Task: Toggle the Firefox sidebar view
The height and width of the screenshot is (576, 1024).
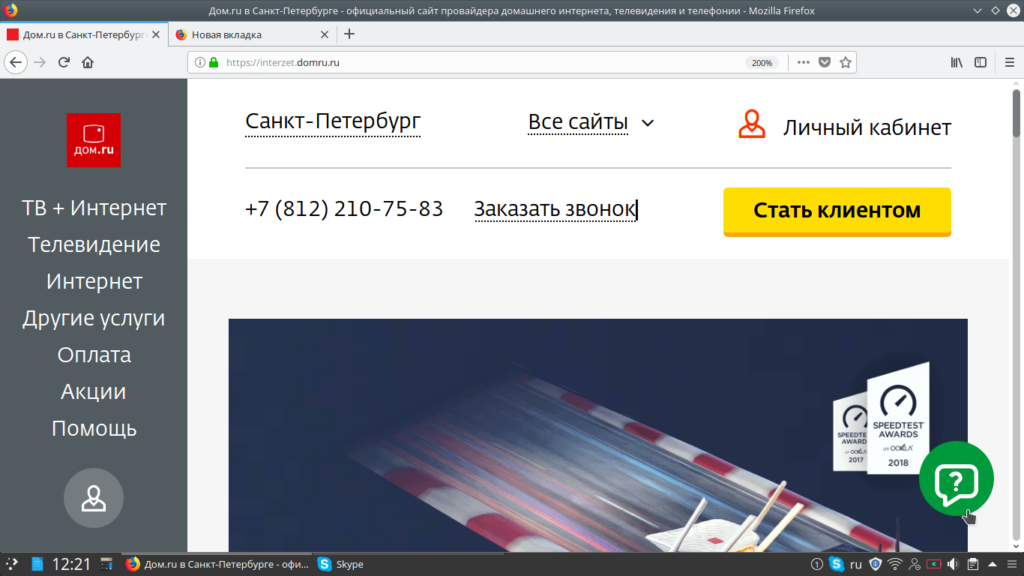Action: tap(981, 62)
